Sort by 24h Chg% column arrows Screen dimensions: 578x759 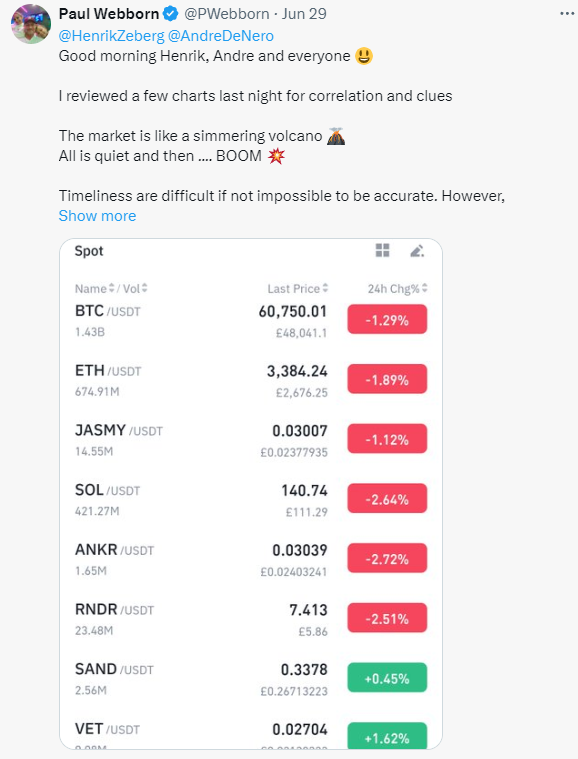coord(425,288)
